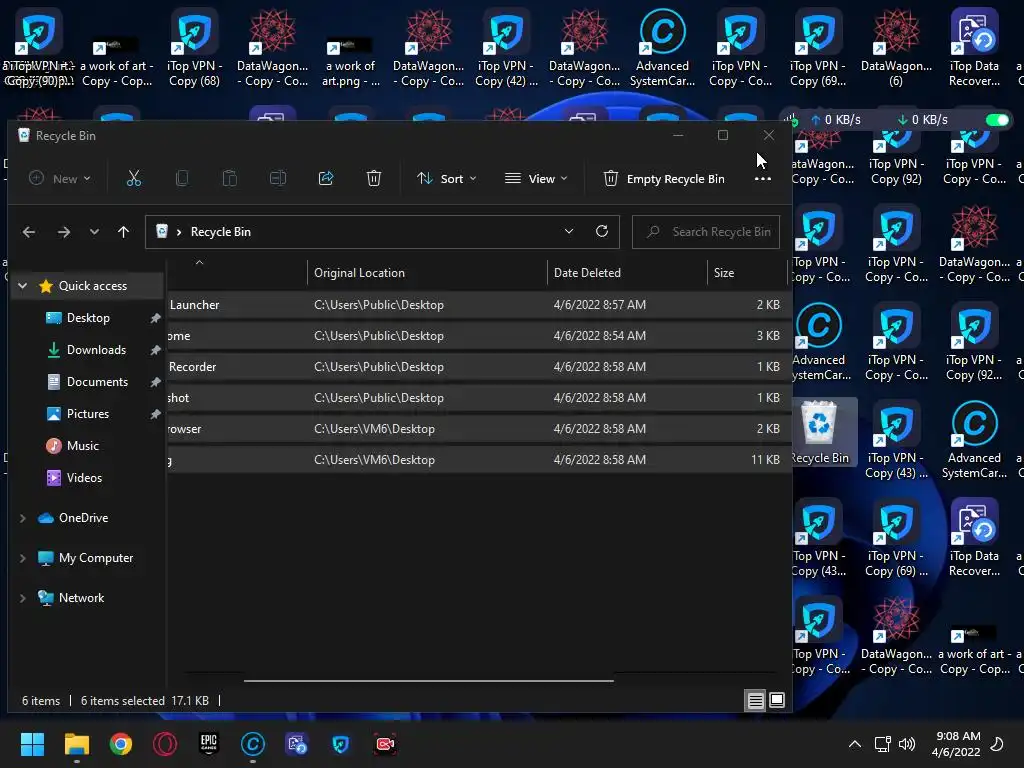
Task: Switch to large thumbnails view icon in status bar
Action: point(777,701)
